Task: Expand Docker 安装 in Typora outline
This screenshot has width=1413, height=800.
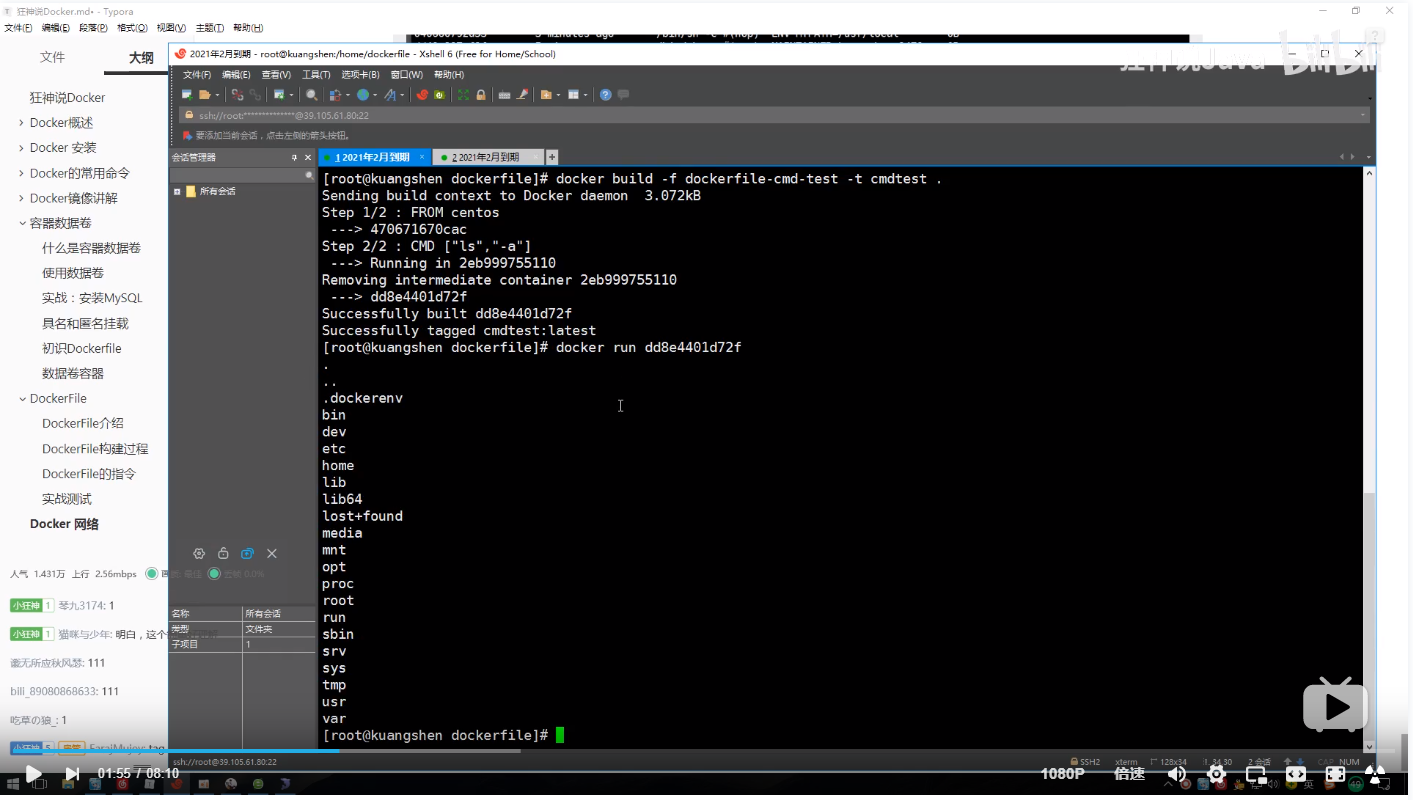Action: coord(21,148)
